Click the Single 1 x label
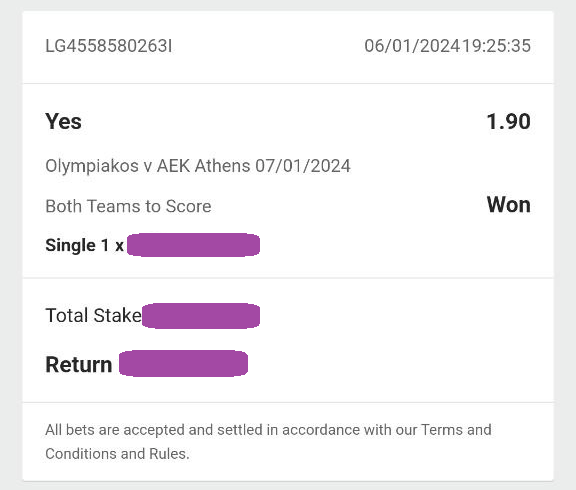 pos(84,245)
